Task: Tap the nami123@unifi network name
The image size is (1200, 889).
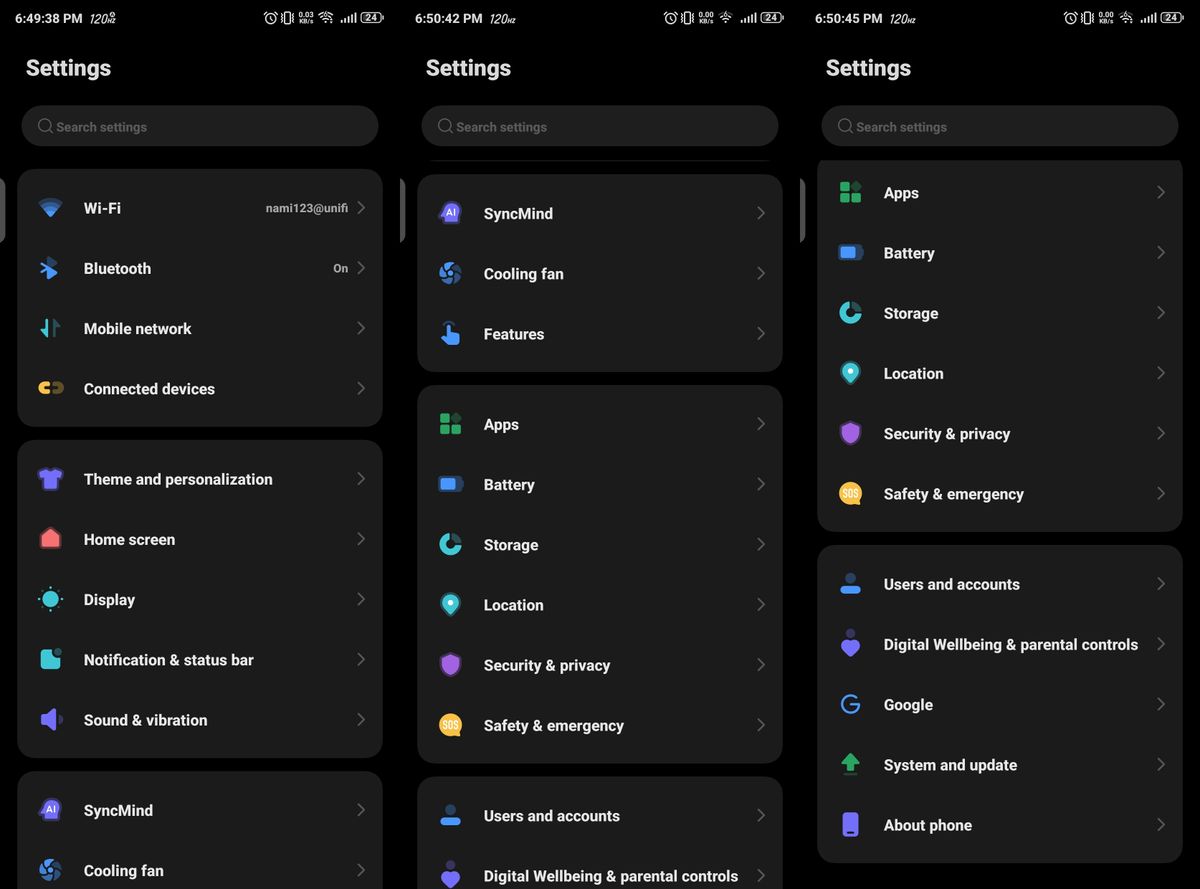Action: (307, 208)
